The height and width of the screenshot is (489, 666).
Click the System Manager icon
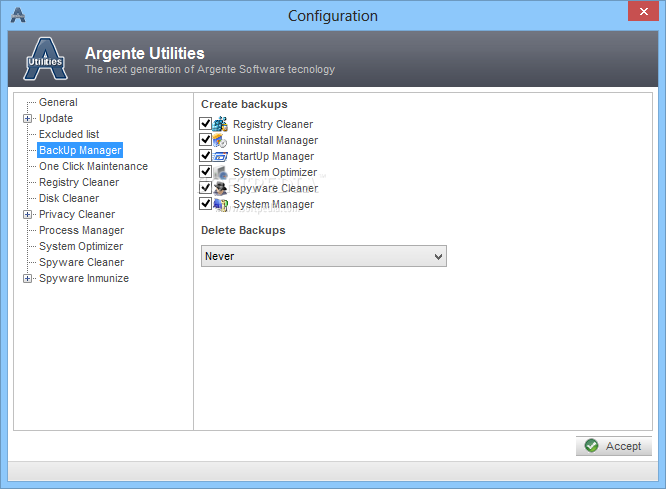tap(220, 204)
